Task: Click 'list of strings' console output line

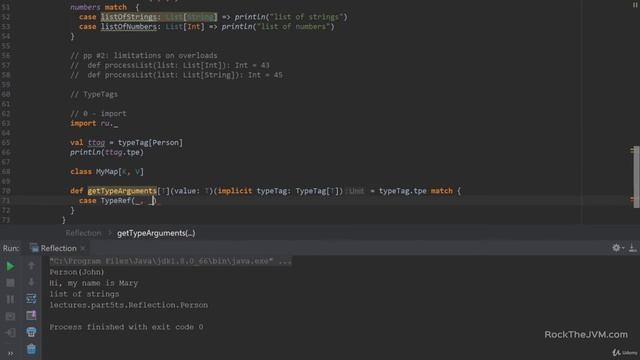Action: (84, 294)
